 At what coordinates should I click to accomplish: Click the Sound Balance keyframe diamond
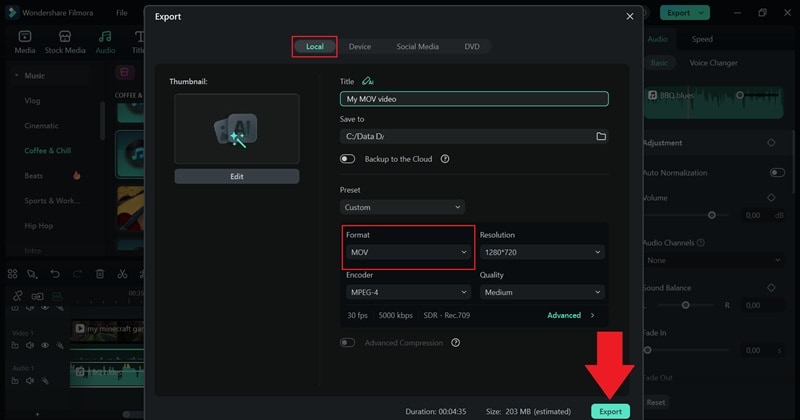(771, 288)
